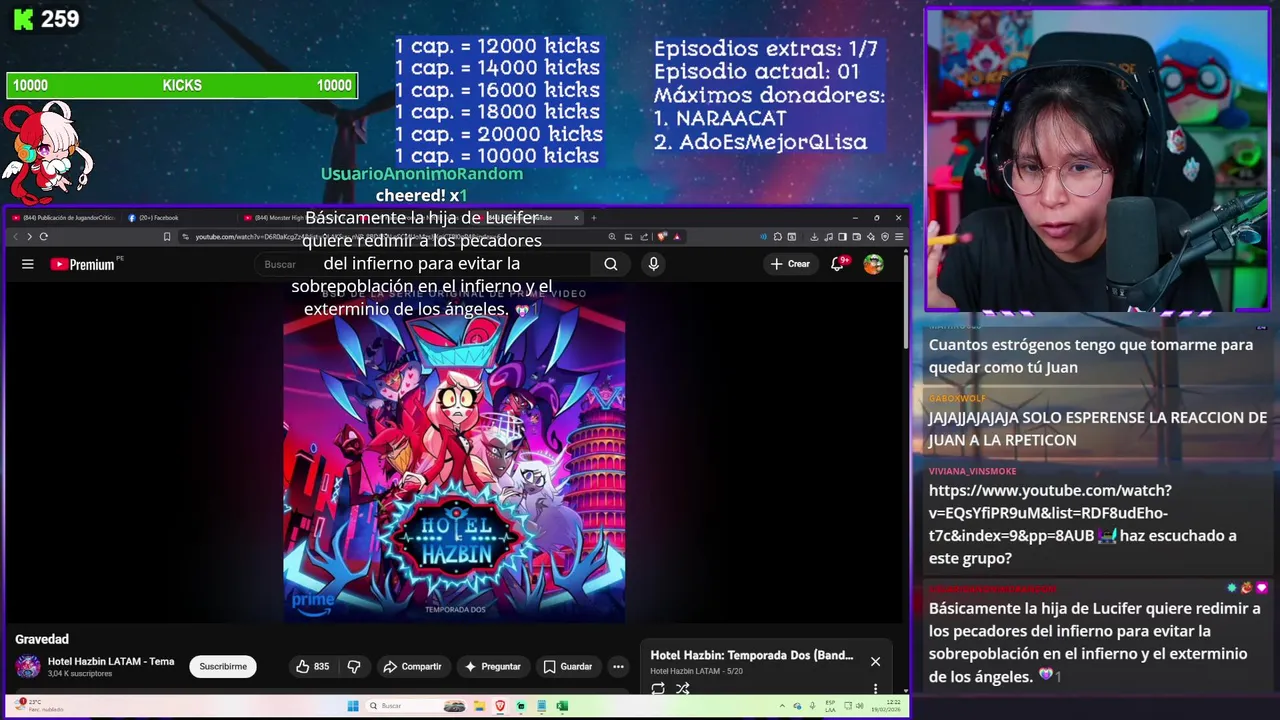This screenshot has width=1280, height=720.
Task: Open Brave browser from taskbar
Action: coord(500,706)
